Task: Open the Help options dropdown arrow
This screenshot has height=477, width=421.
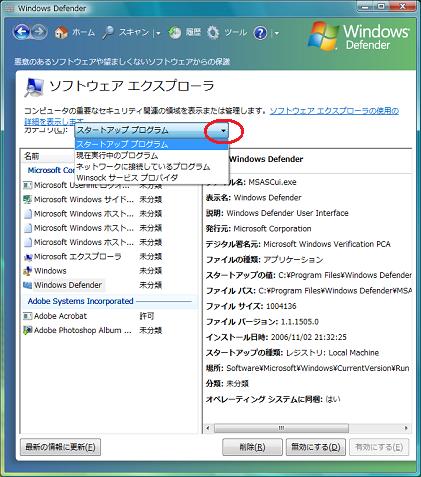Action: pyautogui.click(x=276, y=33)
